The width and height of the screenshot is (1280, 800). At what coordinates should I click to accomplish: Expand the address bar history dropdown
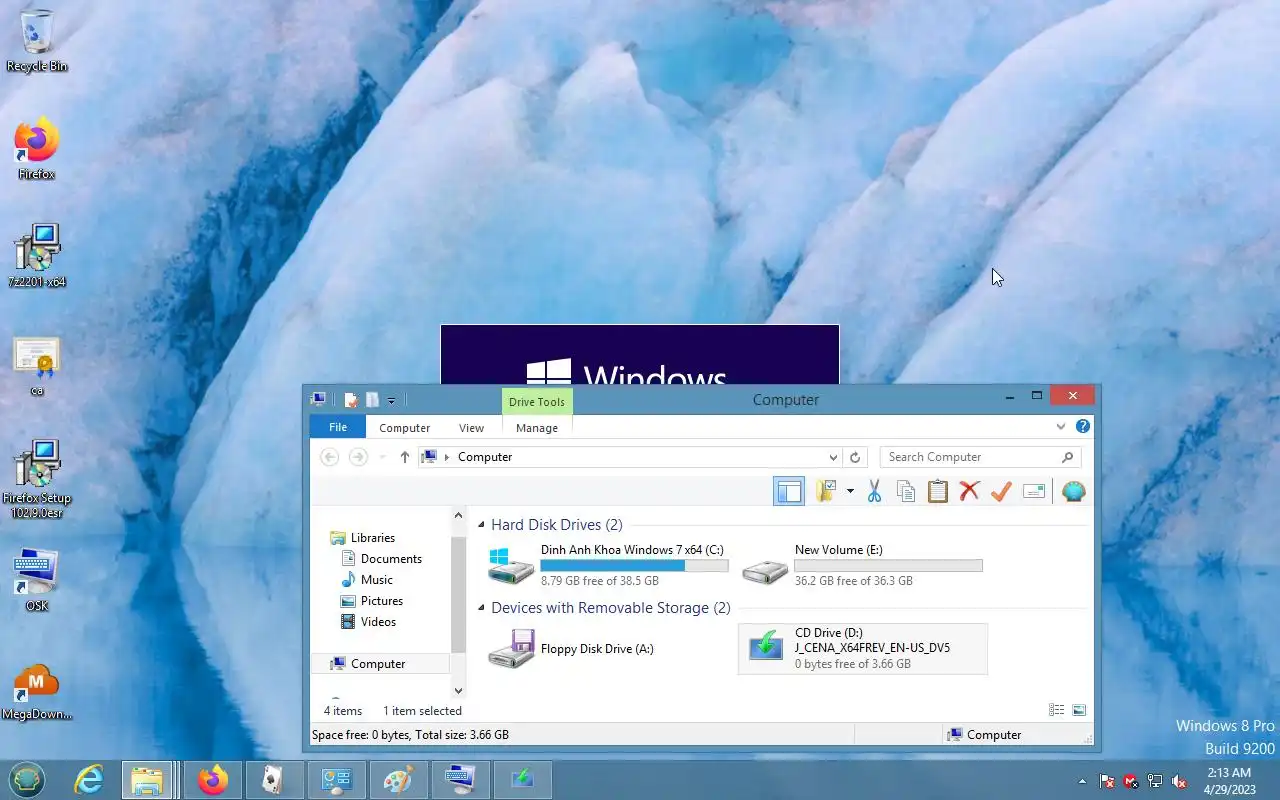pos(833,457)
